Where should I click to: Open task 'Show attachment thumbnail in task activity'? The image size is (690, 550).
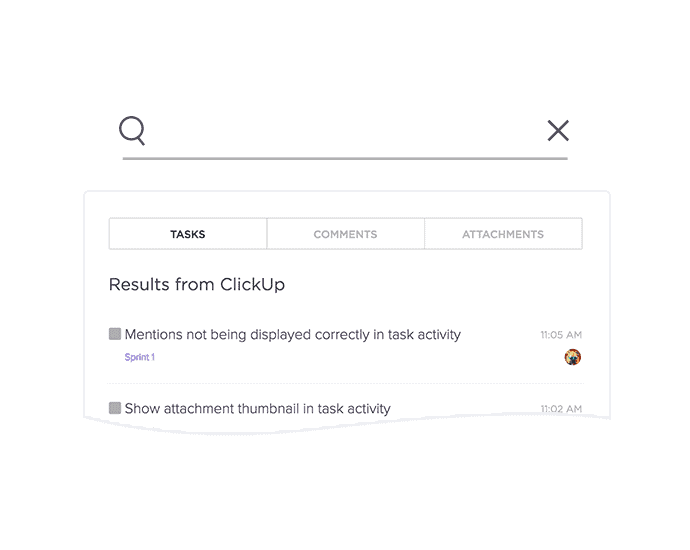pos(258,408)
